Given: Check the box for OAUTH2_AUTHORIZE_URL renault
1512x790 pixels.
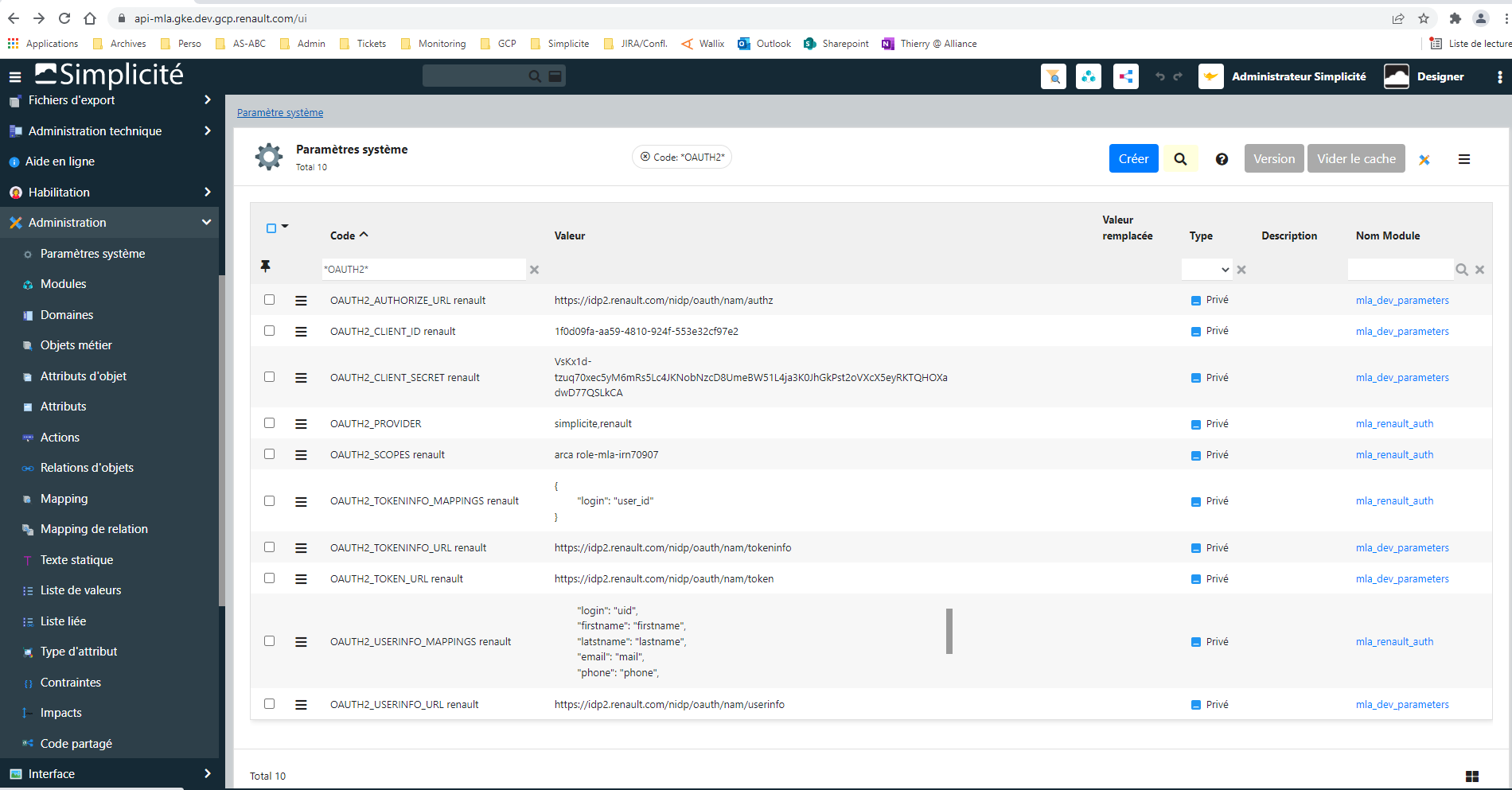Looking at the screenshot, I should click(x=270, y=300).
